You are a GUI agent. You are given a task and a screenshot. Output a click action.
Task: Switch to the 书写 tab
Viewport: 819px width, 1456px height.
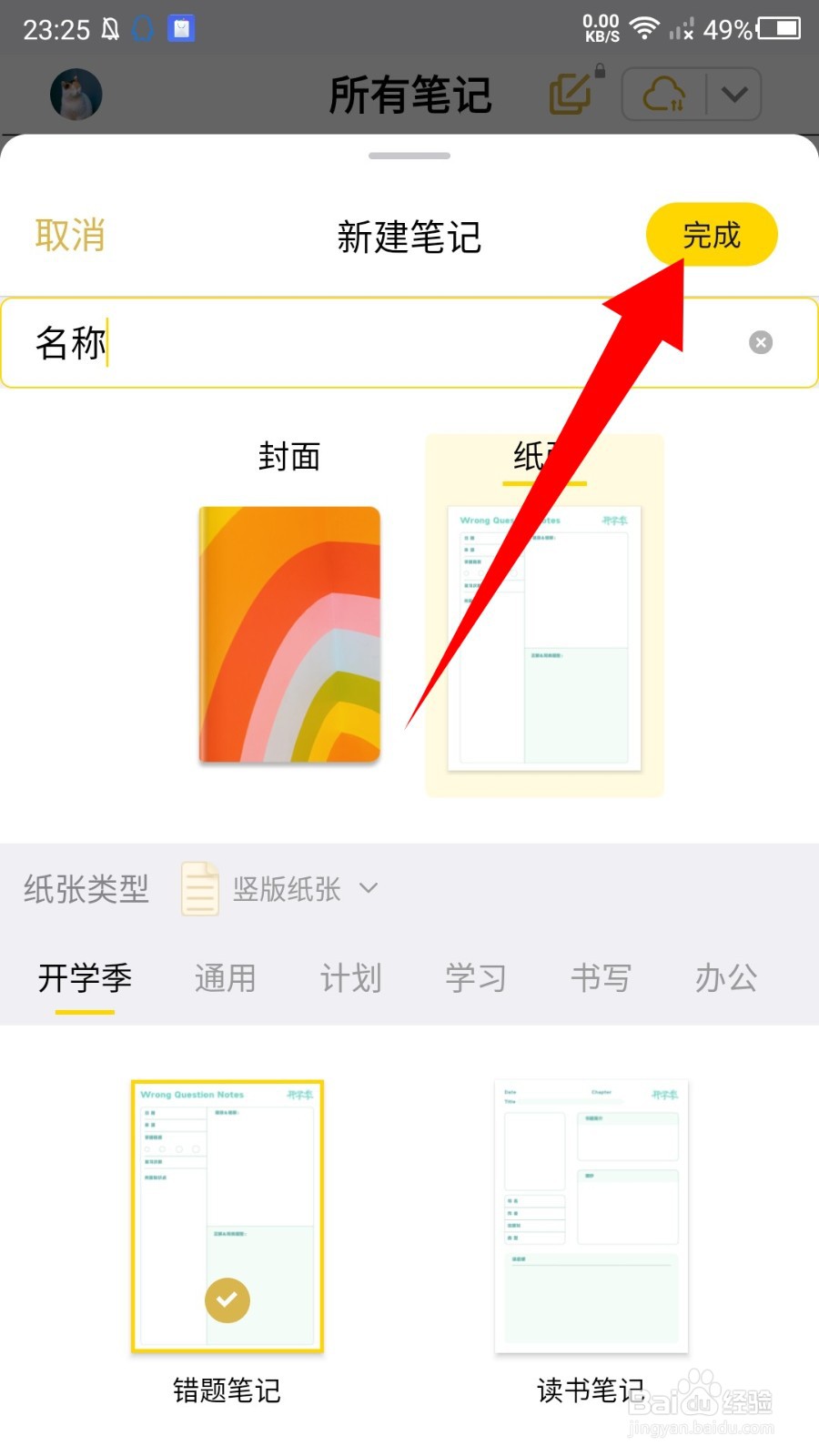(x=601, y=978)
